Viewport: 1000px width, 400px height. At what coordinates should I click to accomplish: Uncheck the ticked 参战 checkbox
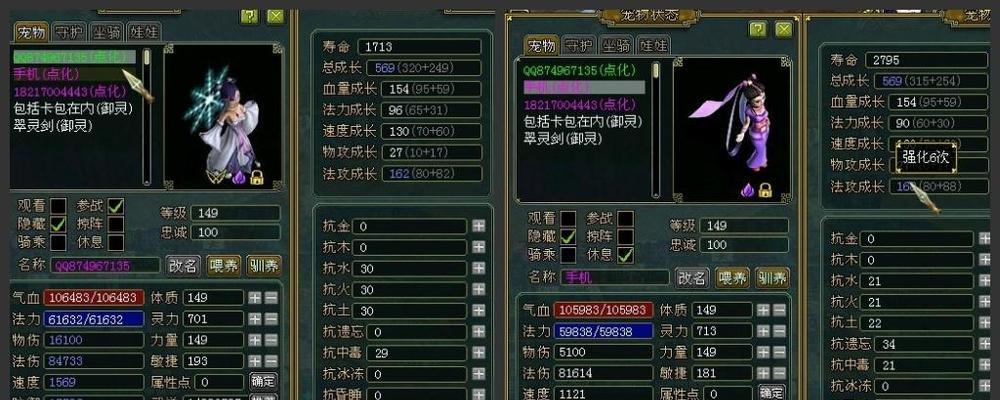click(x=115, y=206)
